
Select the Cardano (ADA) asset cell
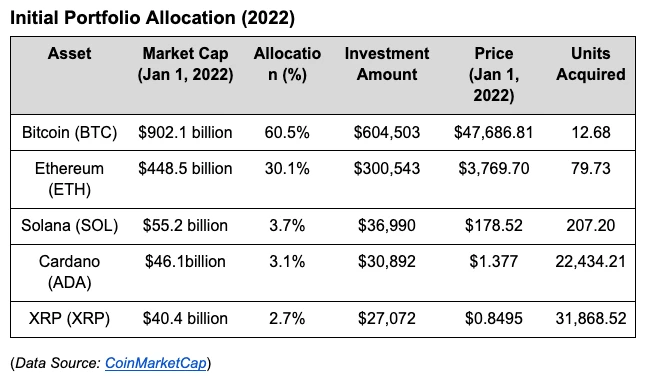[x=70, y=272]
